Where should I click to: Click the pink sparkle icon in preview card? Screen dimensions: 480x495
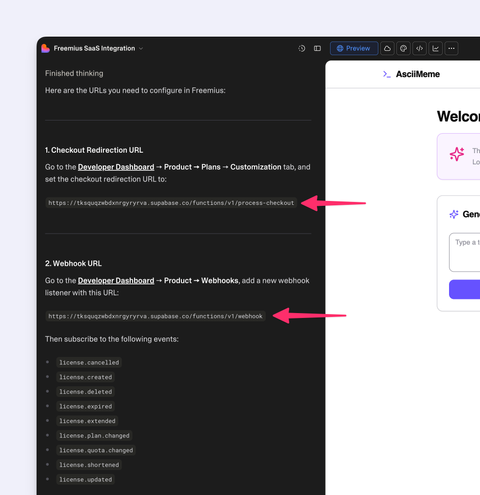457,154
